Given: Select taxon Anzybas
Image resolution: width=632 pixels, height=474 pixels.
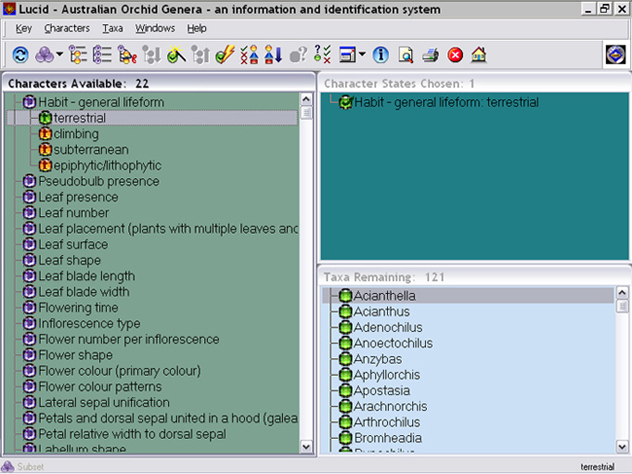Looking at the screenshot, I should [x=378, y=359].
